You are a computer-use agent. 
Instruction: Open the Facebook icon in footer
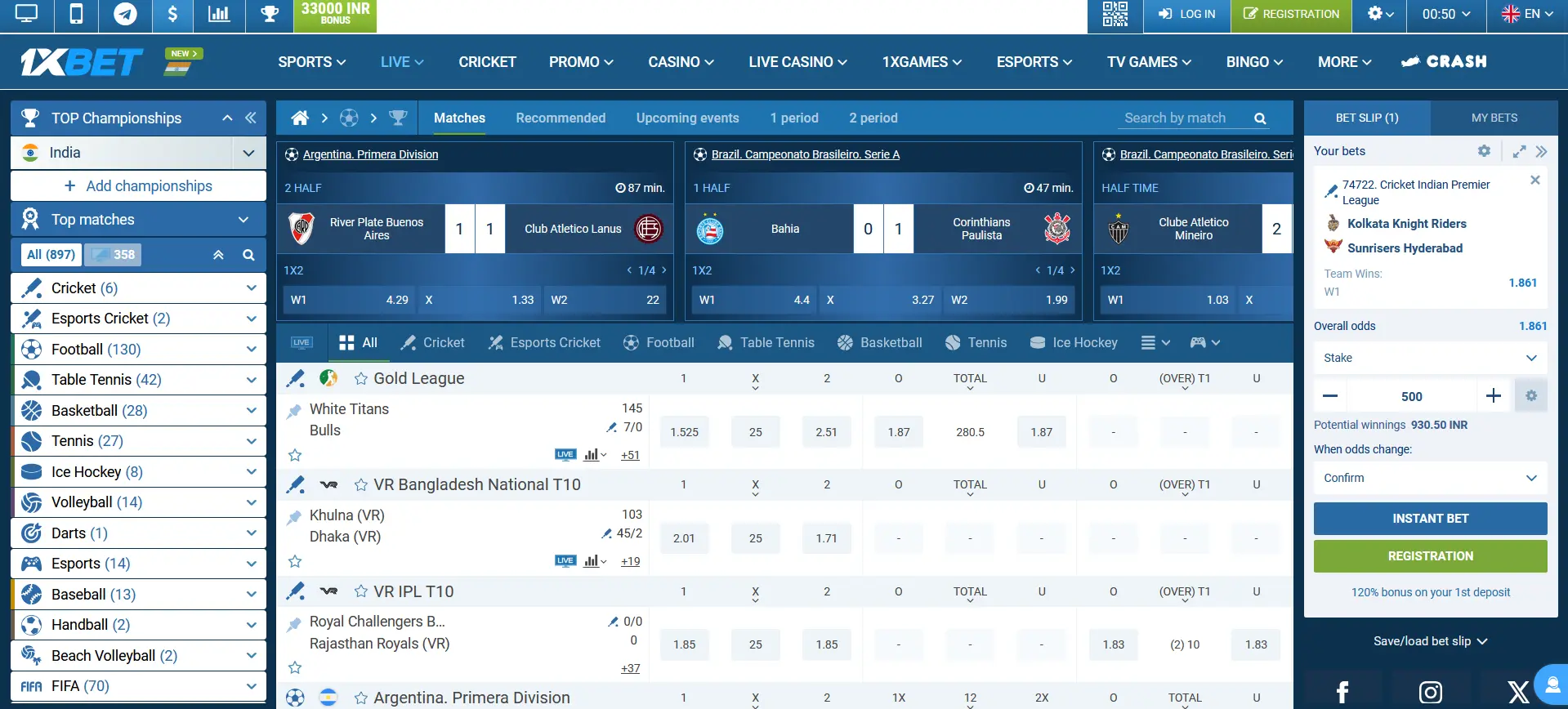[x=1342, y=692]
